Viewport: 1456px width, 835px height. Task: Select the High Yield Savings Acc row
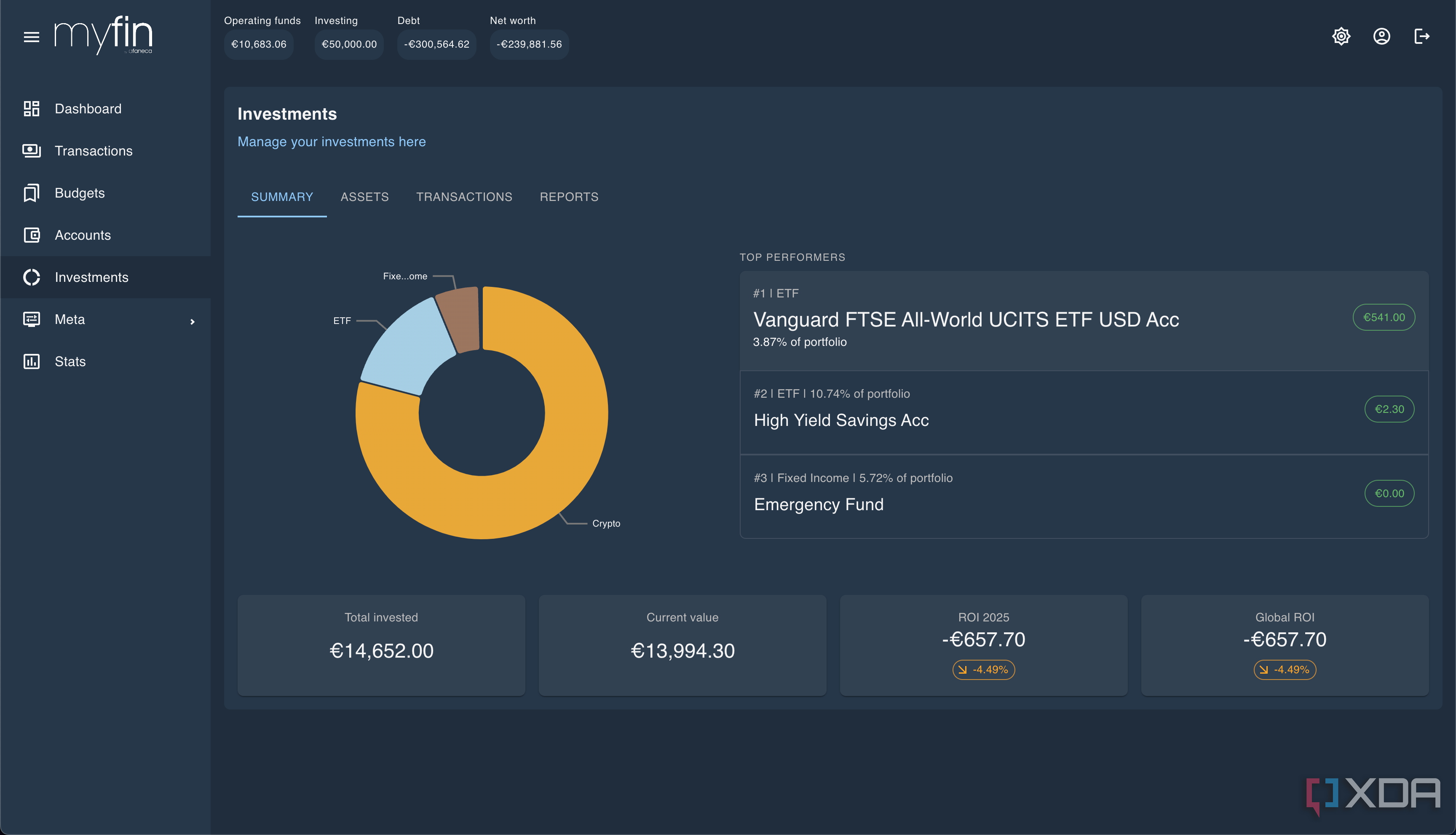coord(1084,412)
